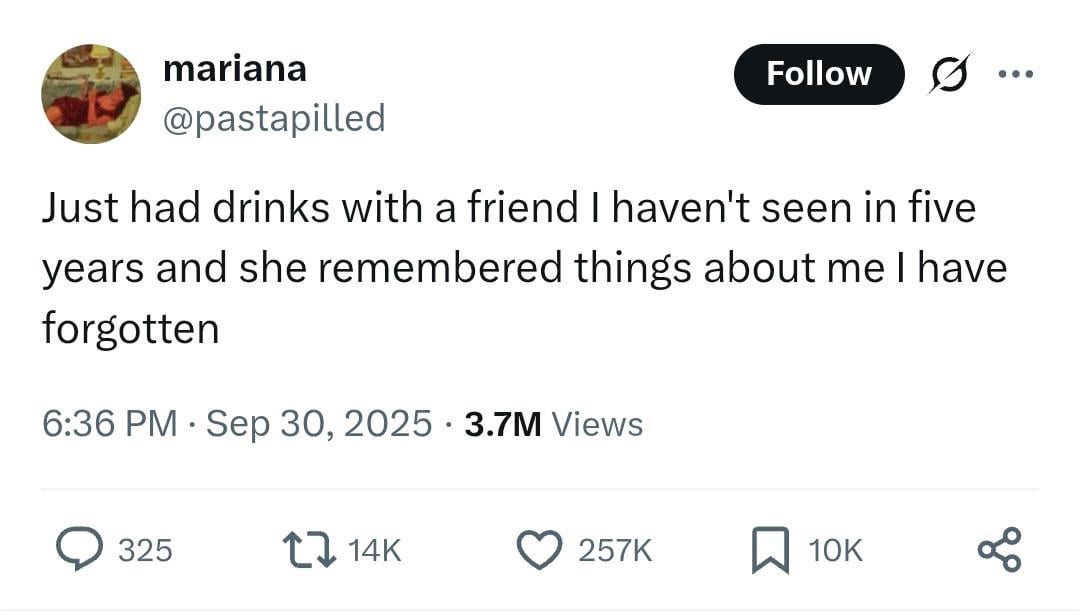Open the three-dot more options menu
The image size is (1080, 615).
pos(1015,75)
